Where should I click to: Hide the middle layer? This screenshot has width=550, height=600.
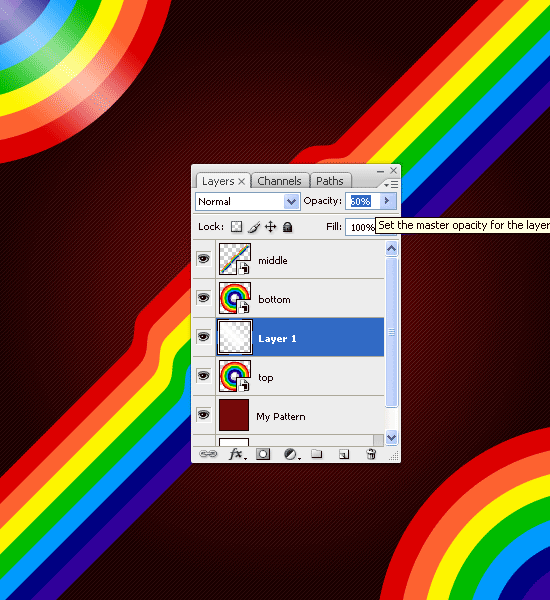click(x=204, y=259)
